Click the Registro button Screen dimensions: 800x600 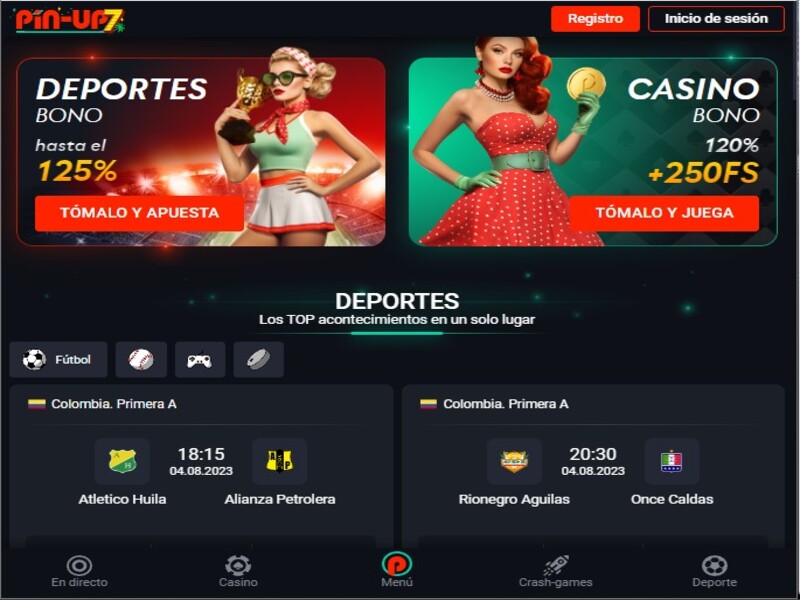point(595,19)
